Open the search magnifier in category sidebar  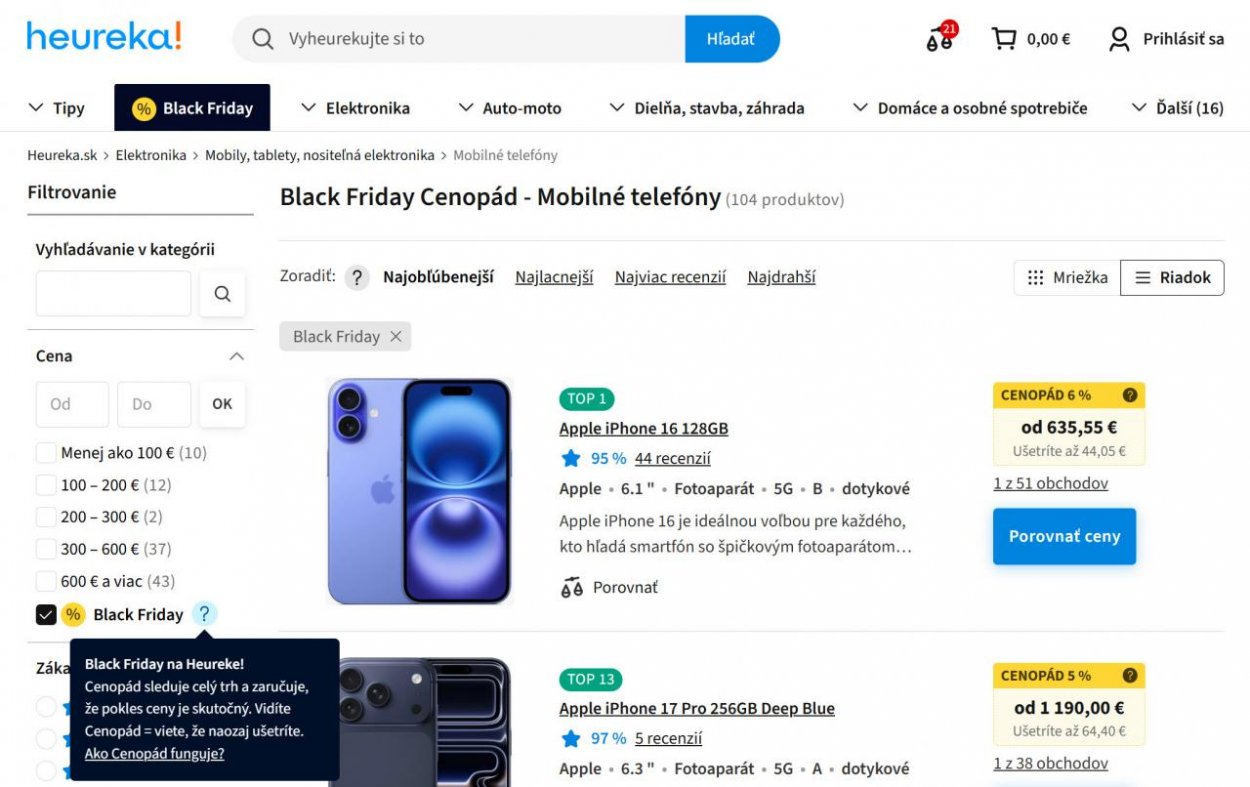coord(222,293)
